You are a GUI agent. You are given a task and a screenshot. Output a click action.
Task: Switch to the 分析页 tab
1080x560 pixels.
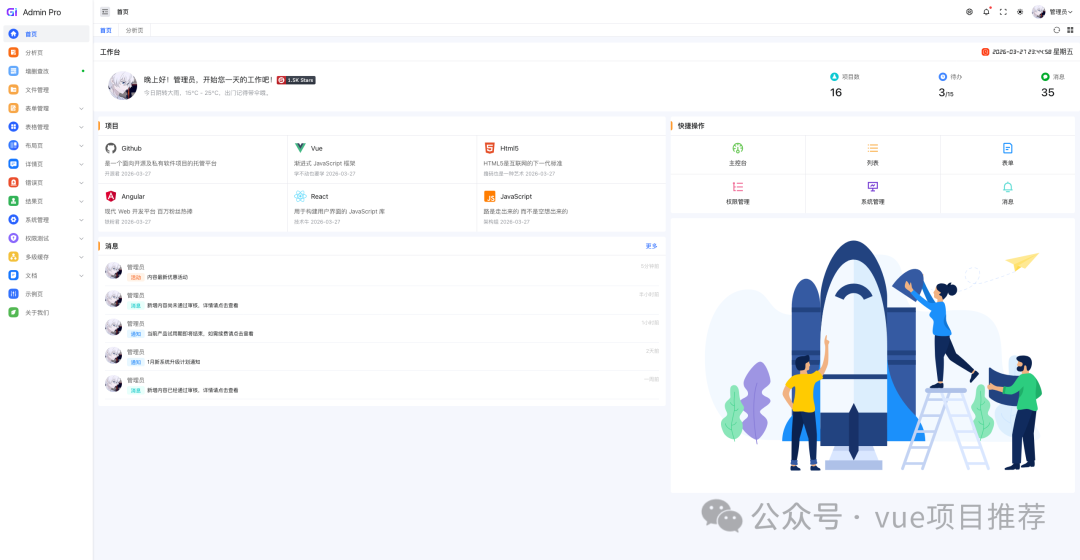click(x=134, y=30)
